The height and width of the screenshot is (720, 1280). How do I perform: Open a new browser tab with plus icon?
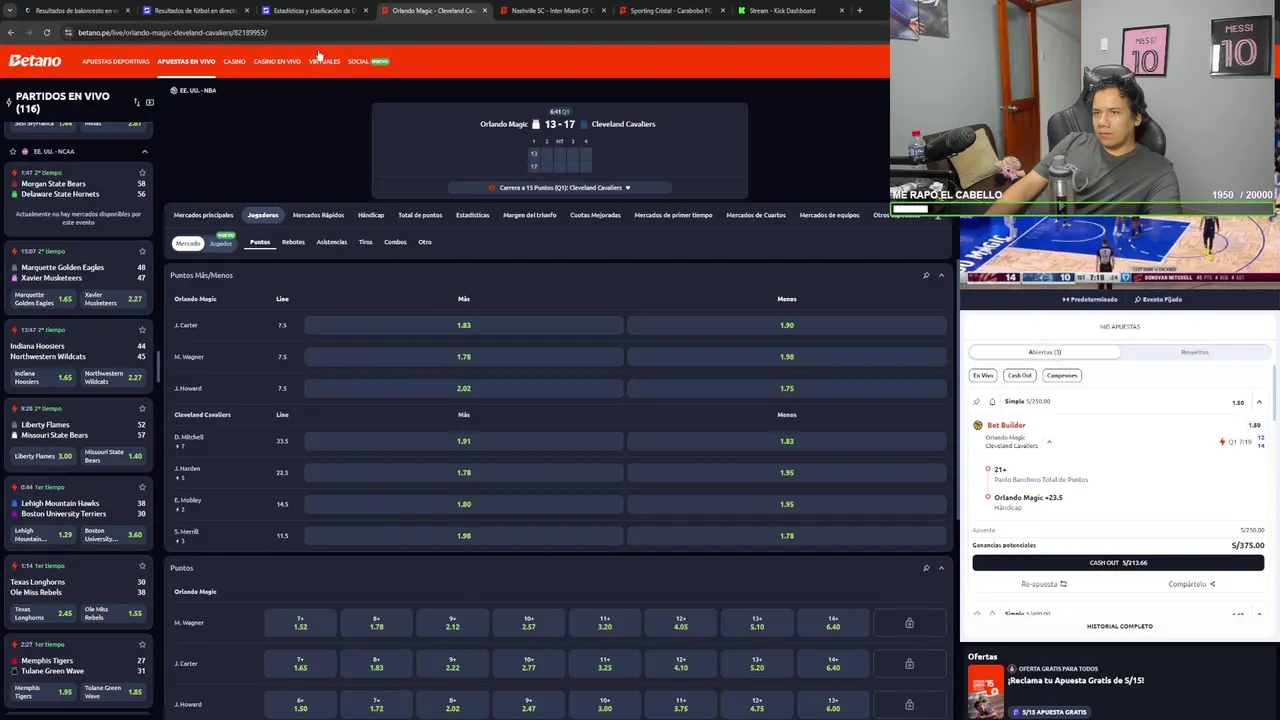859,10
